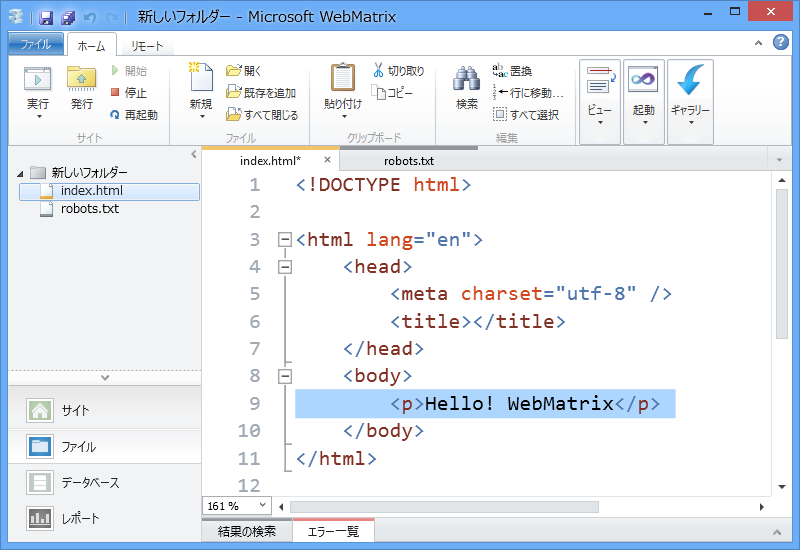The height and width of the screenshot is (550, 800).
Task: Open the レポート workspace
Action: click(105, 518)
